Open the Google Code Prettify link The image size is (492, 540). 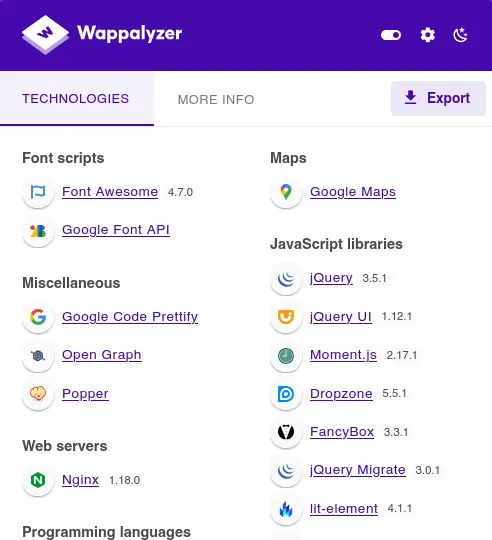[x=130, y=317]
